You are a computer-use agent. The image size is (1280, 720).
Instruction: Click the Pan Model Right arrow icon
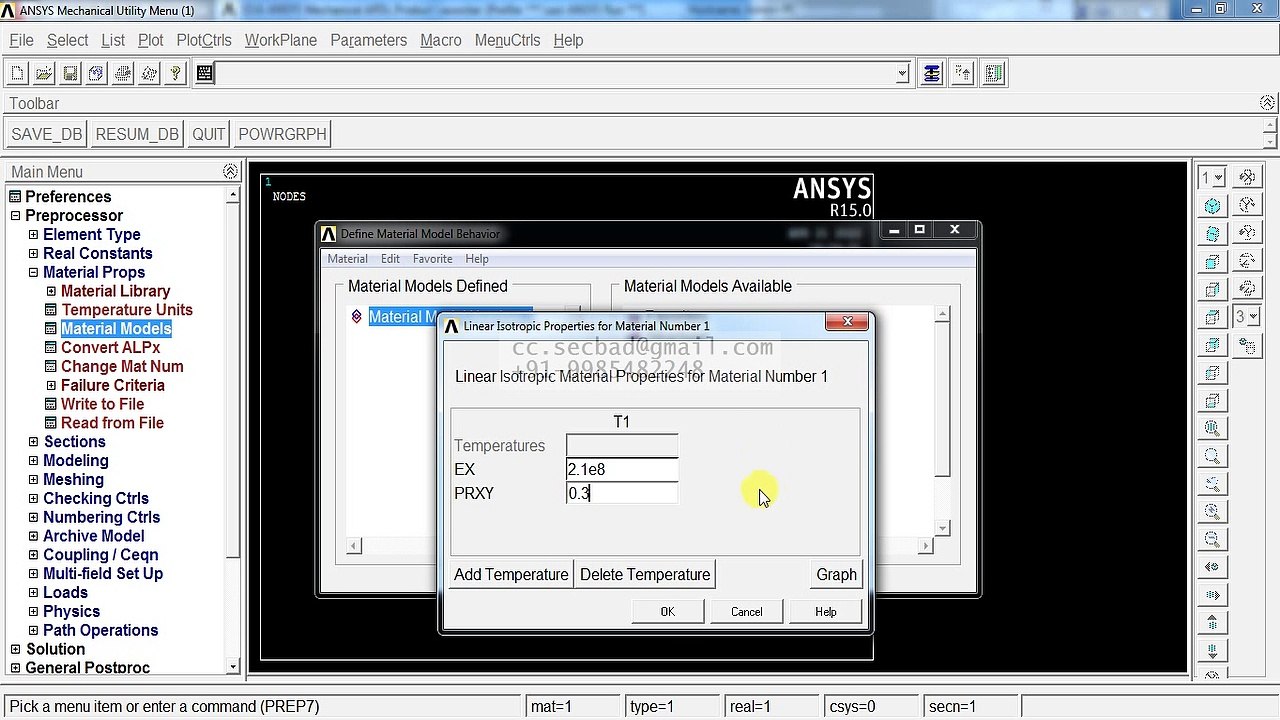(1212, 595)
